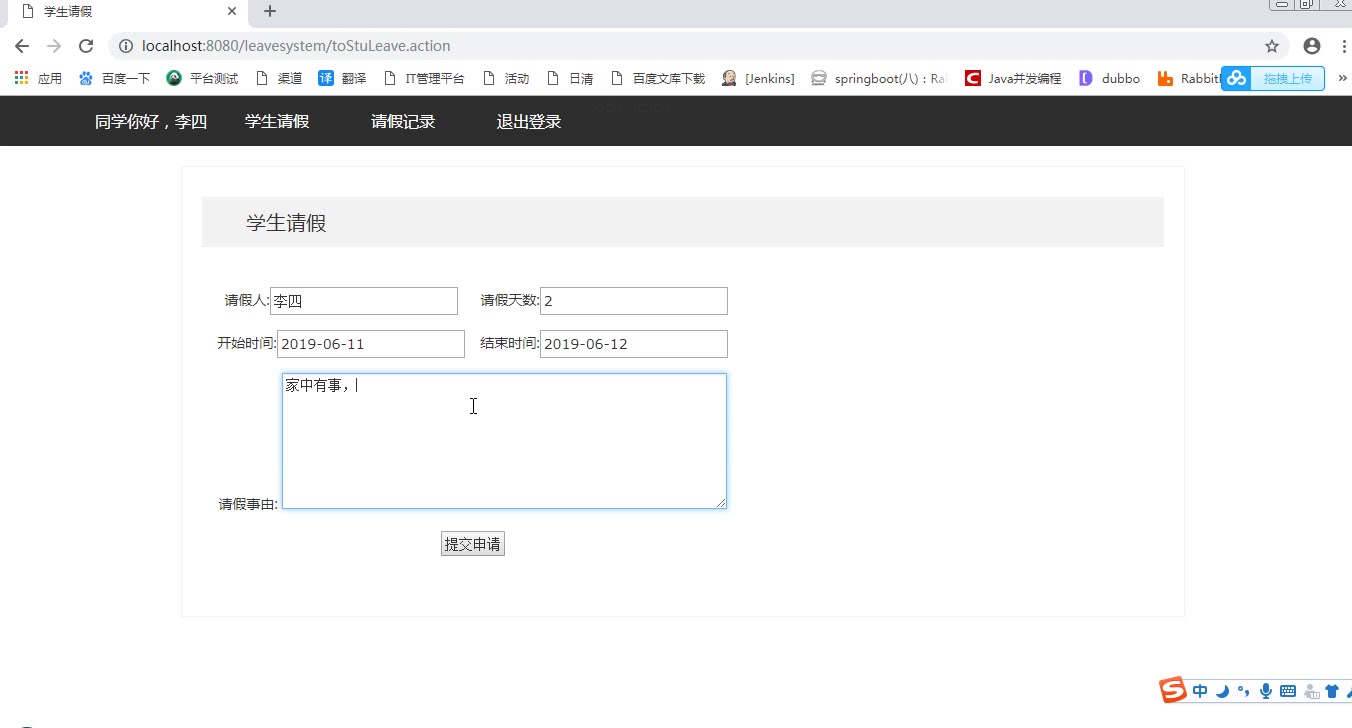This screenshot has width=1352, height=728.
Task: Submit the form with 提交申请
Action: tap(473, 544)
